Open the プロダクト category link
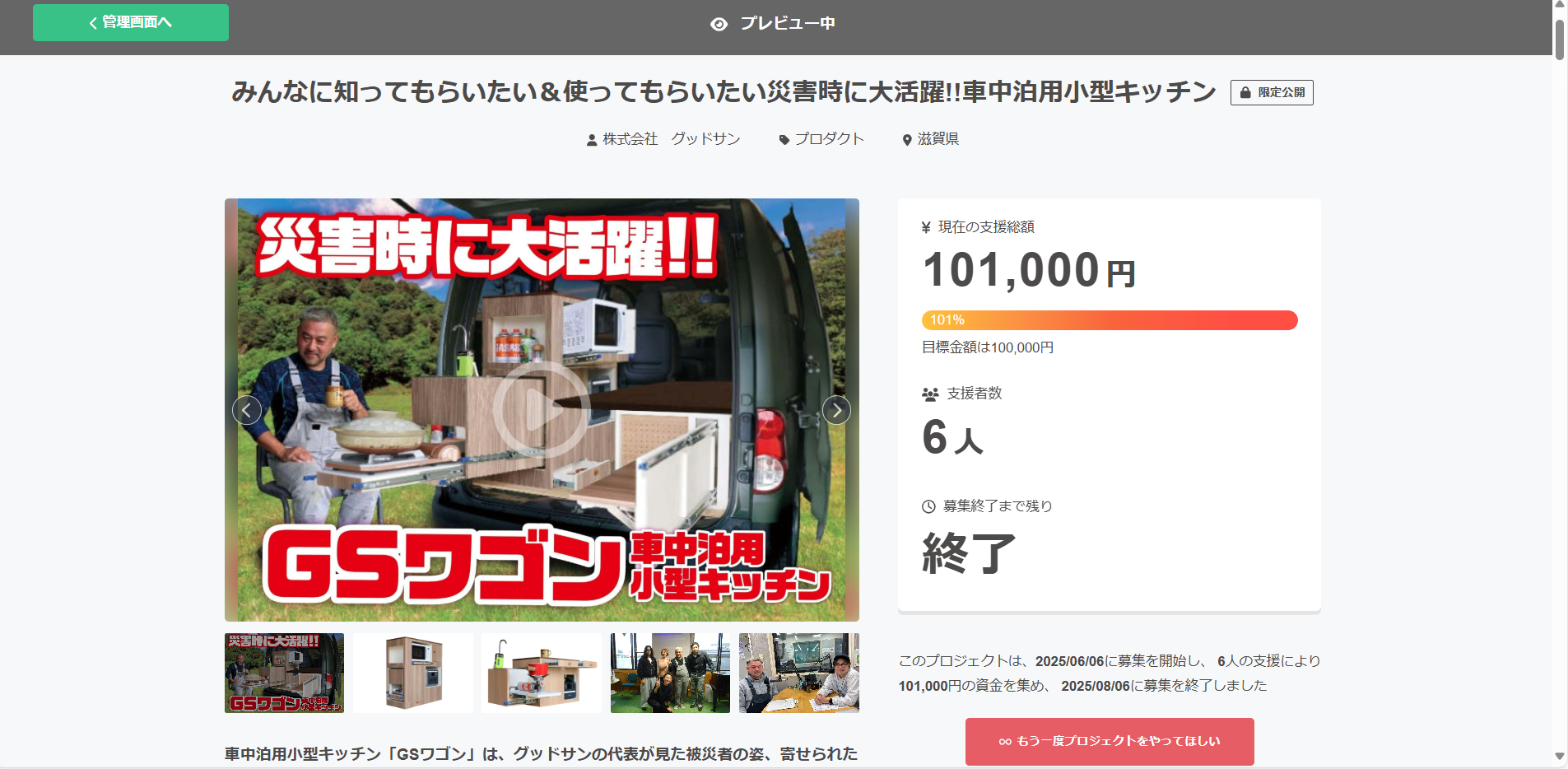 click(x=829, y=139)
